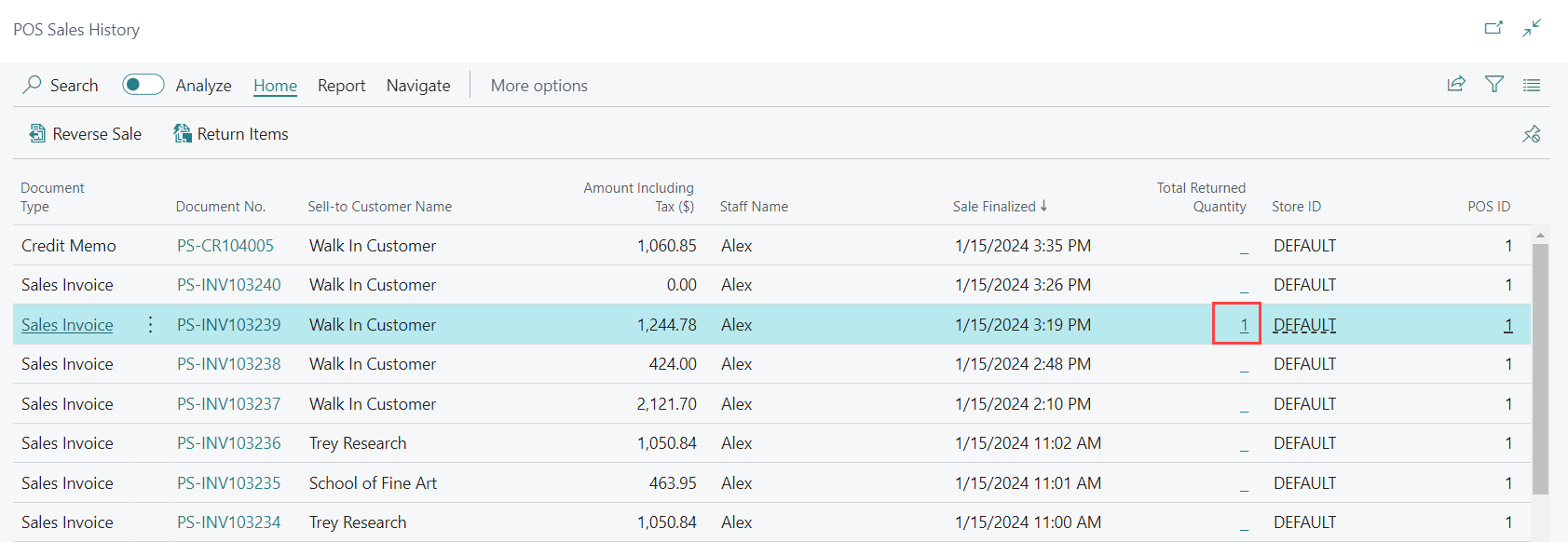This screenshot has height=542, width=1568.
Task: Open row options for PS-INV103239
Action: pos(150,325)
